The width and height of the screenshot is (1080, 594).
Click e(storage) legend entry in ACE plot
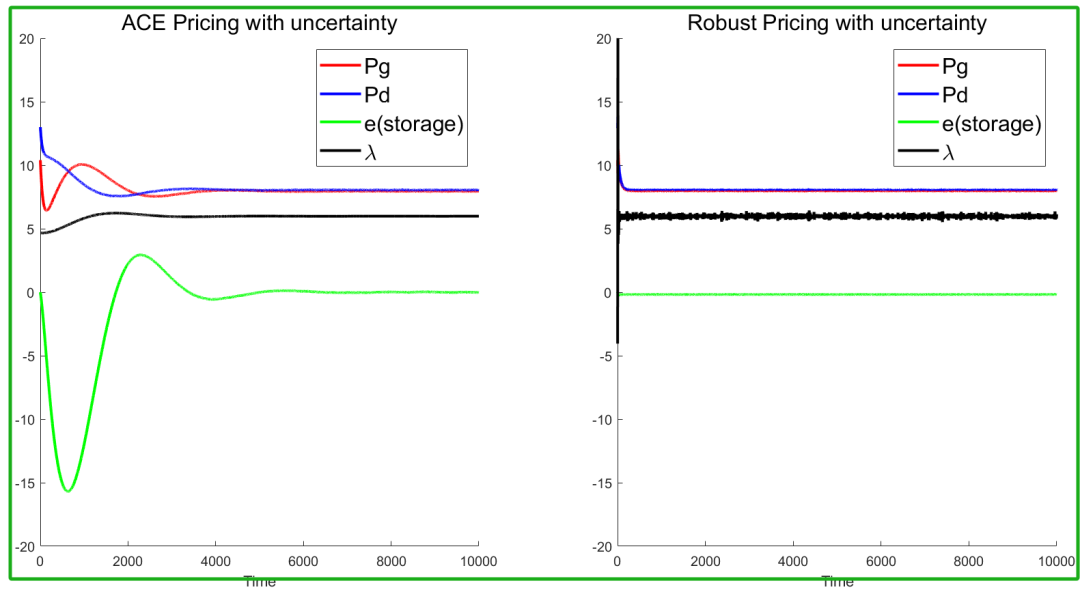[x=413, y=124]
